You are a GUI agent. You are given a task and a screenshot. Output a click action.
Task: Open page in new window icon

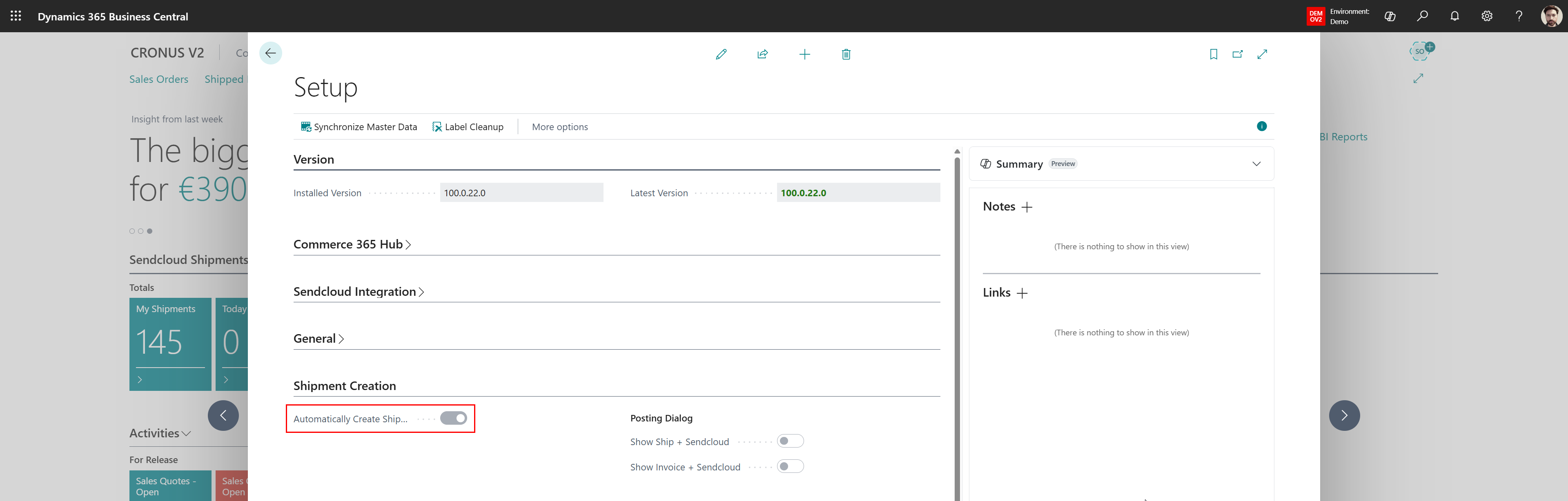(1238, 54)
